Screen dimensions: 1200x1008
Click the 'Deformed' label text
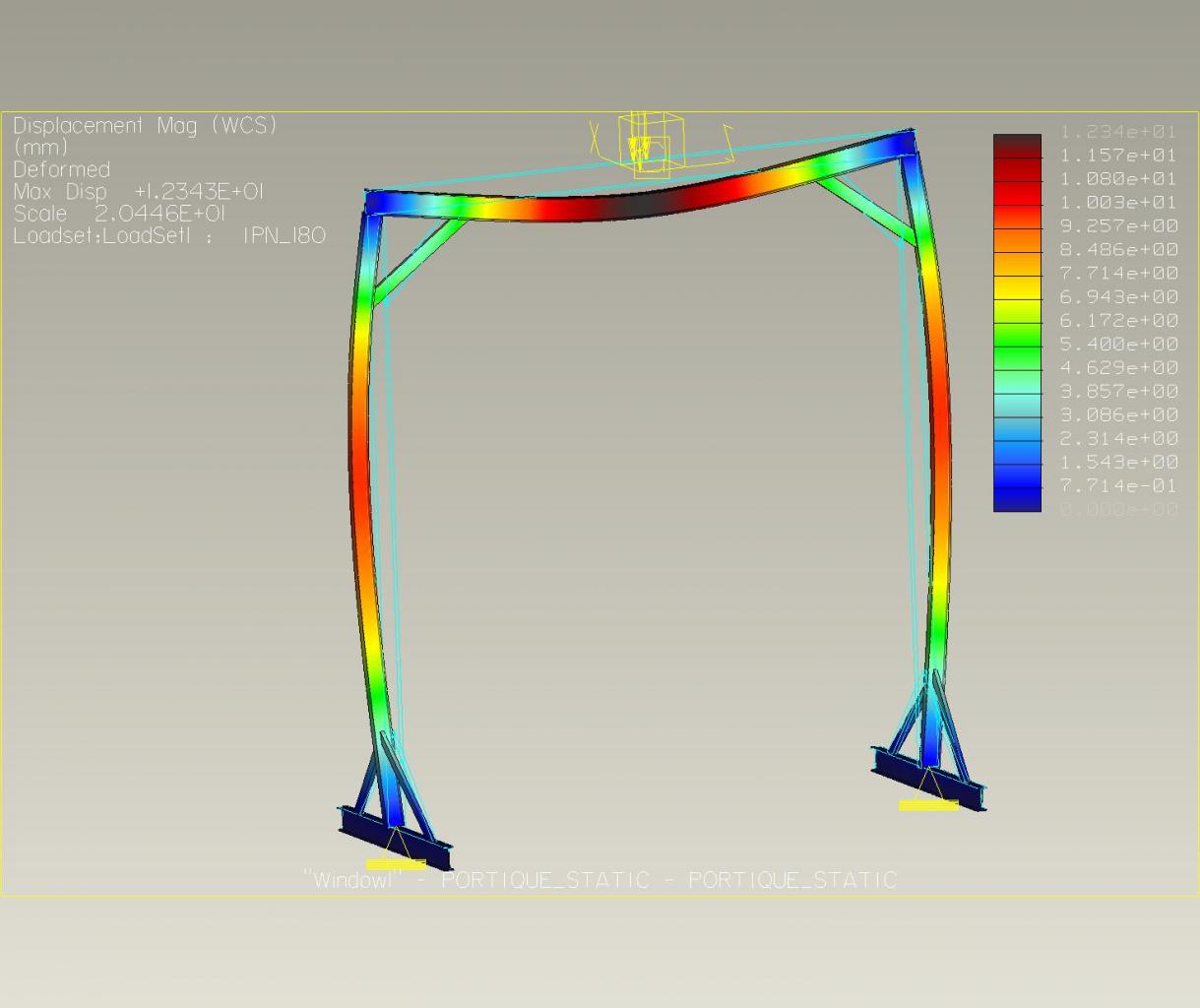coord(62,169)
